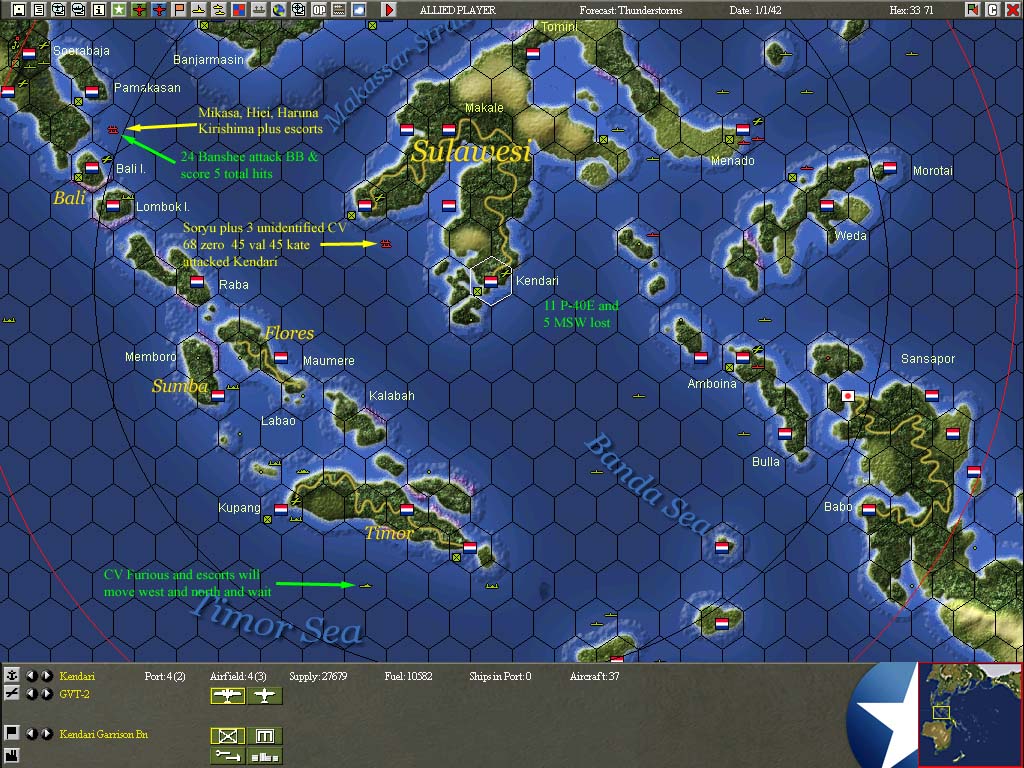Click the crosshair target toolbar icon
1024x768 pixels.
pos(298,10)
